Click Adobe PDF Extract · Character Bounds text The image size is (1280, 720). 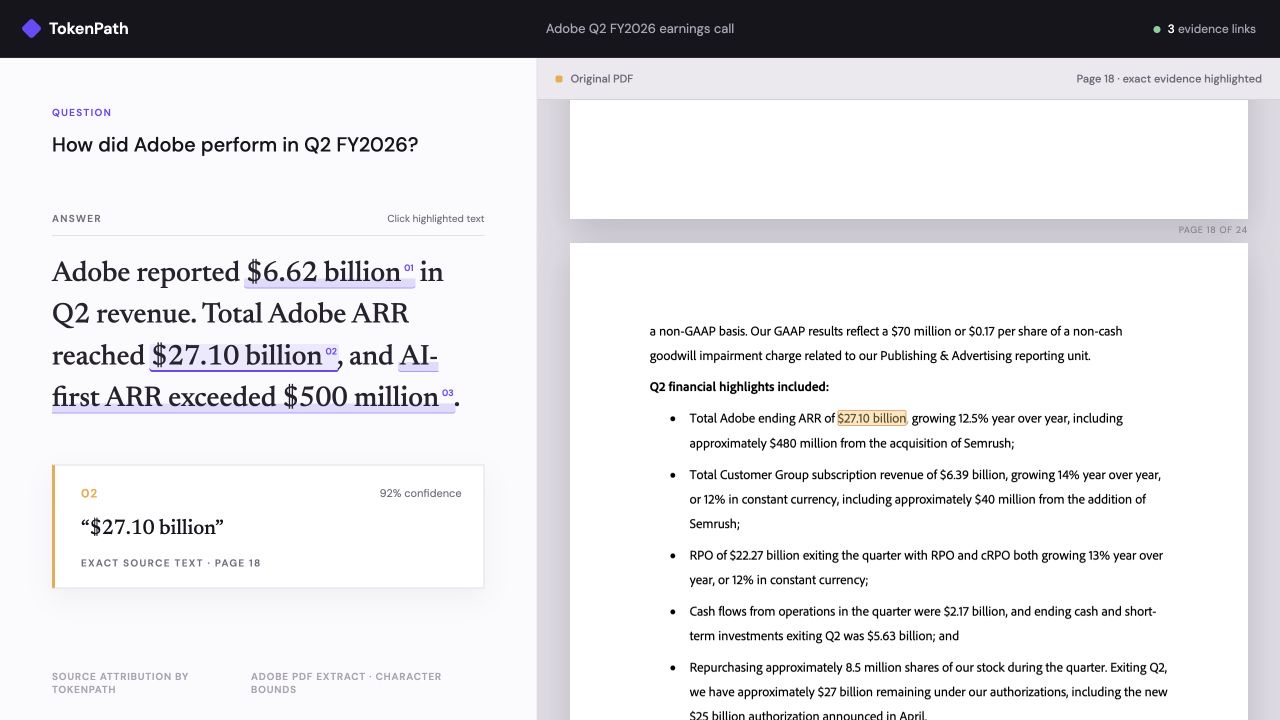click(346, 683)
